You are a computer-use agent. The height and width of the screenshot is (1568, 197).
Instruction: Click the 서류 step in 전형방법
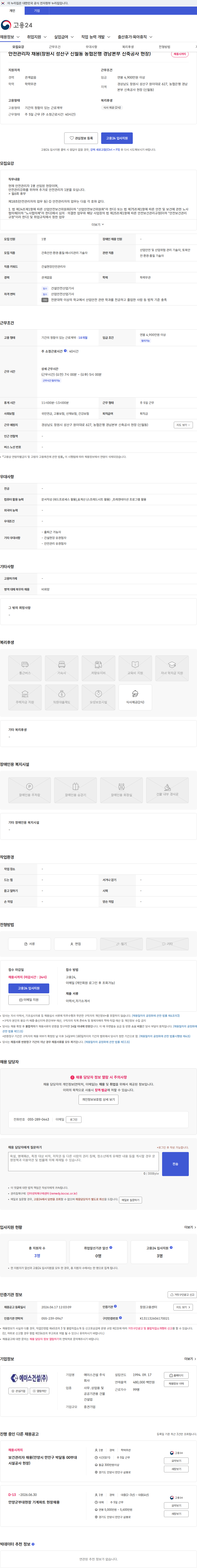tap(29, 944)
